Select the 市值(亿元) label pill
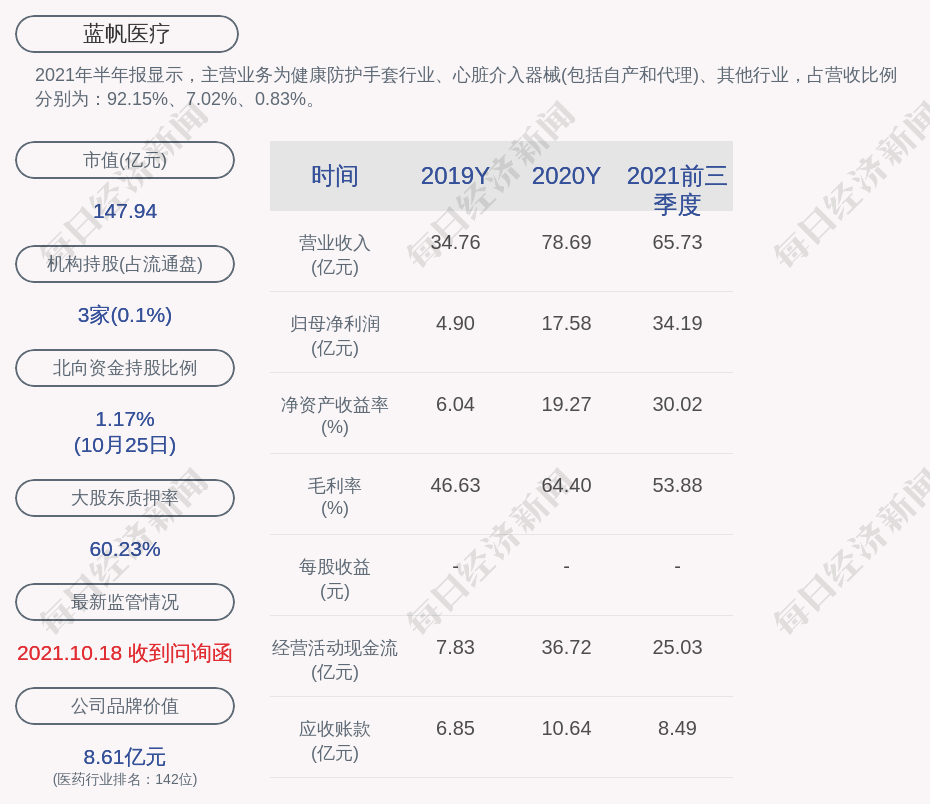930x804 pixels. [x=125, y=160]
